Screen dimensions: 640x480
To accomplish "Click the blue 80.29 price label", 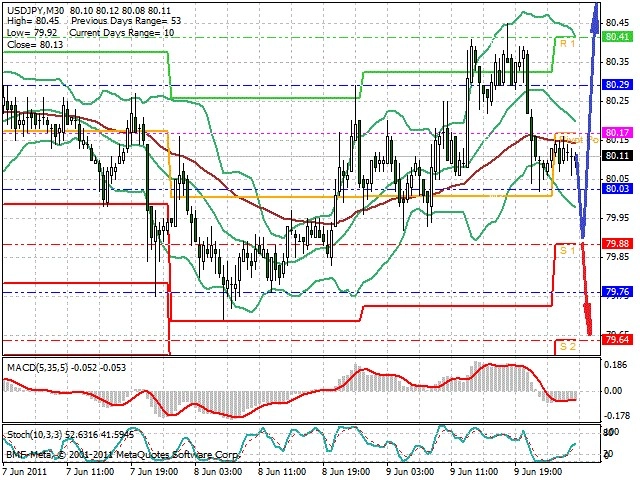I will tap(618, 85).
